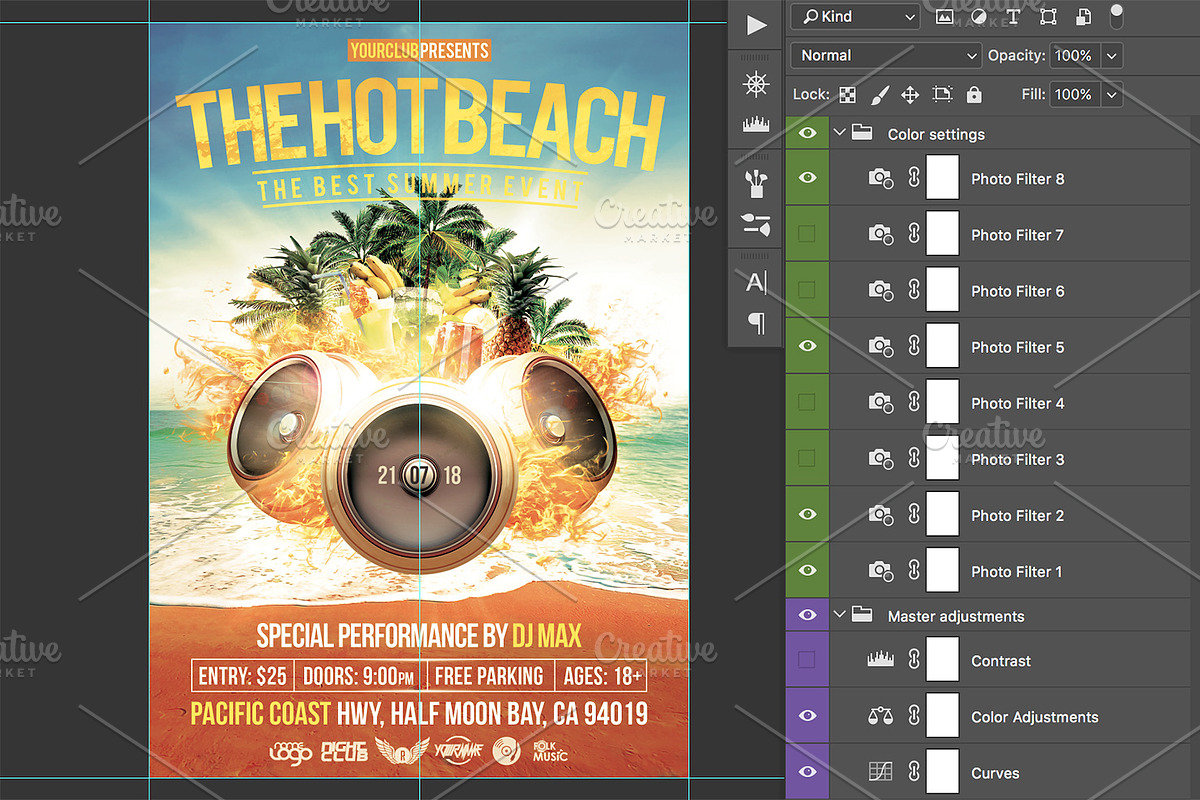Click the Color Adjustments balance icon
This screenshot has height=800, width=1200.
(x=881, y=716)
